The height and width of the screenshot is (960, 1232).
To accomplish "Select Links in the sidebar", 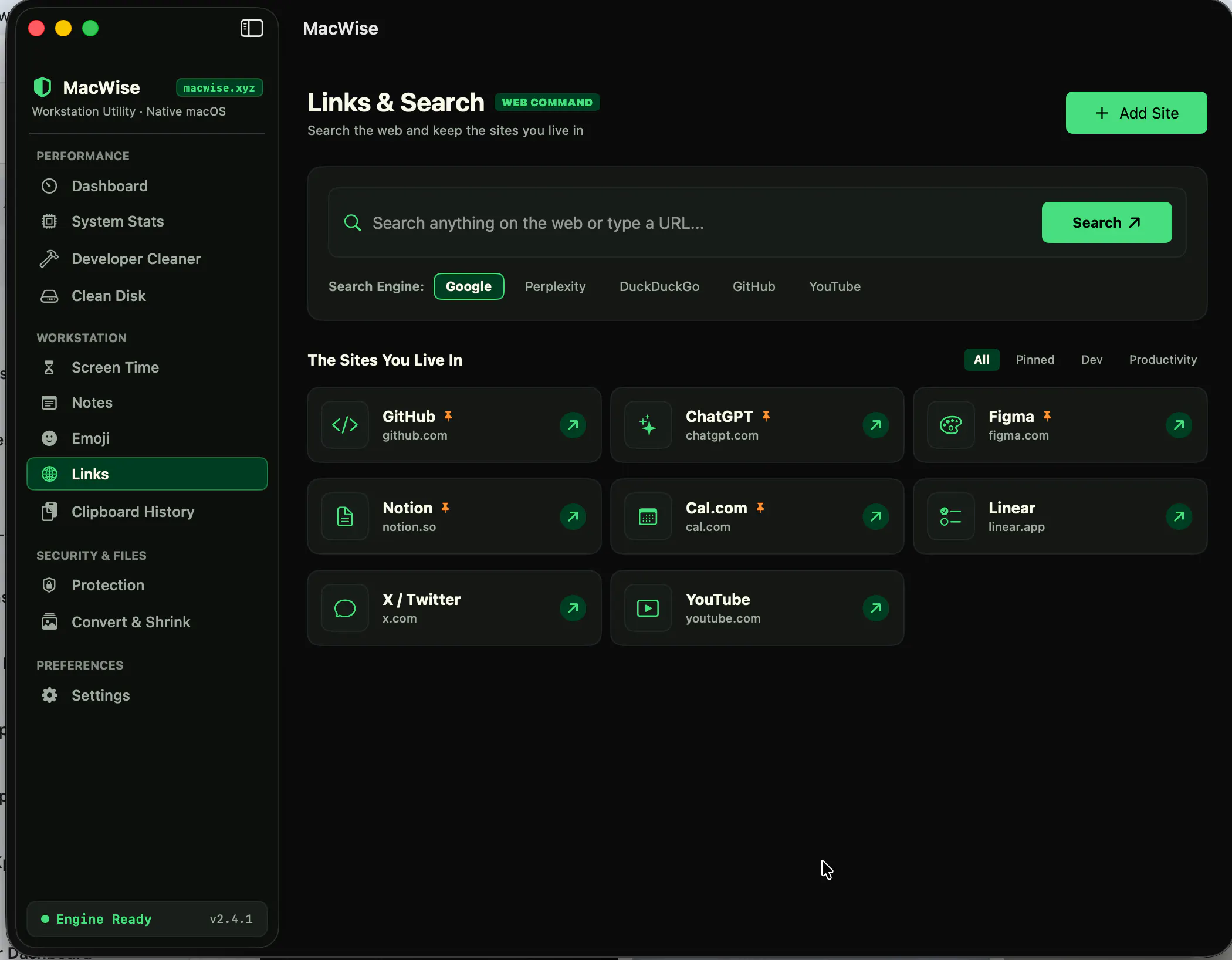I will (x=147, y=474).
